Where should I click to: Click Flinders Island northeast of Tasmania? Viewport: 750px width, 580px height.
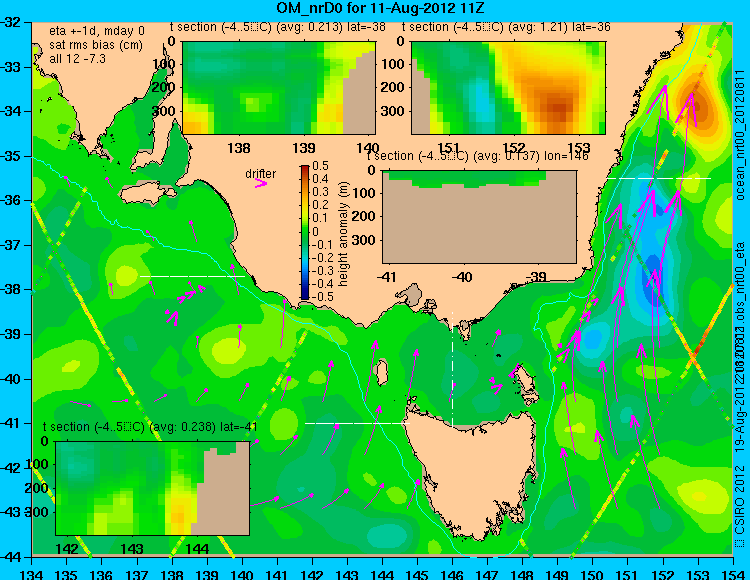525,377
